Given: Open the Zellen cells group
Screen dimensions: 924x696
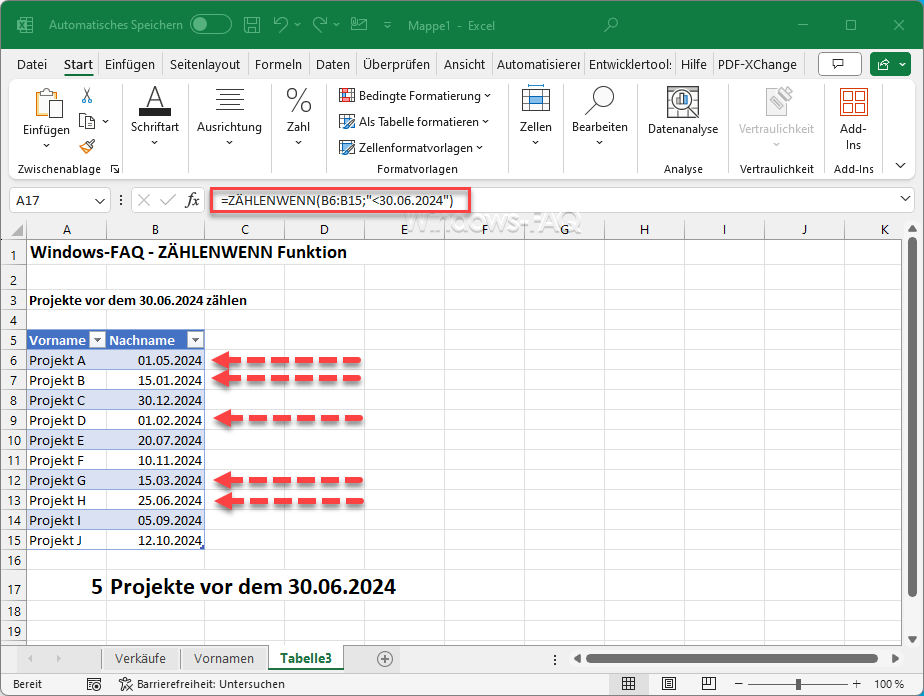Looking at the screenshot, I should coord(536,117).
